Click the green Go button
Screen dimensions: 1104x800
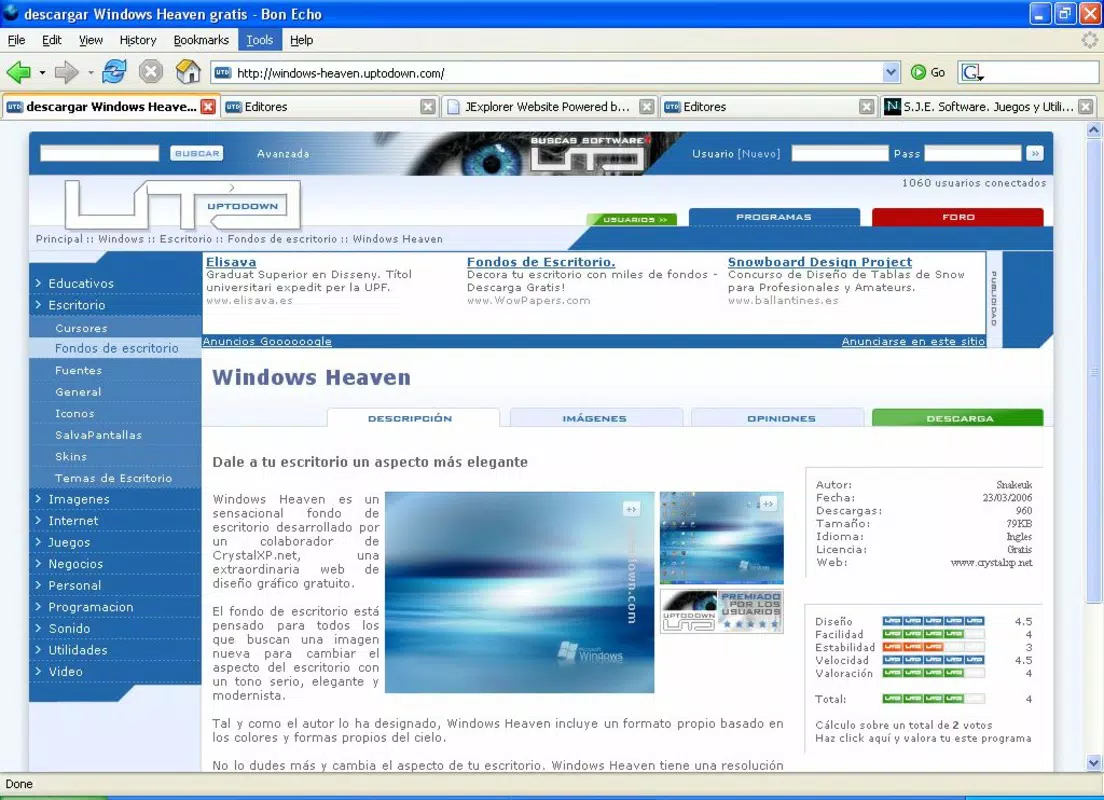tap(928, 73)
